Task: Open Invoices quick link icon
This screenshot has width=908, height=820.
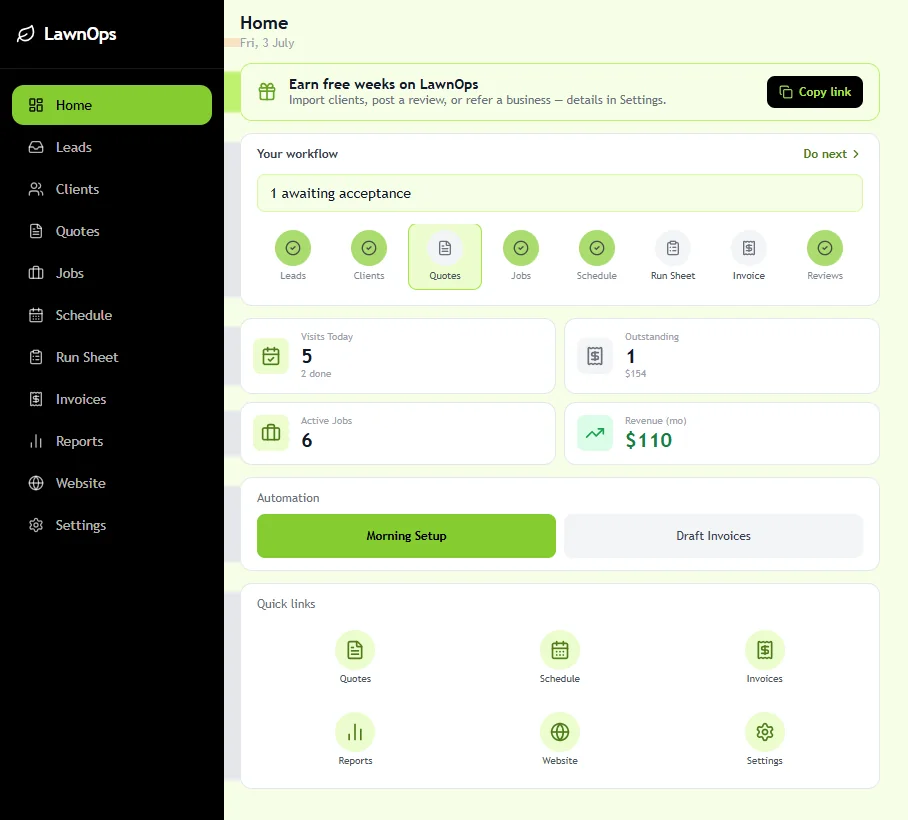Action: 764,650
